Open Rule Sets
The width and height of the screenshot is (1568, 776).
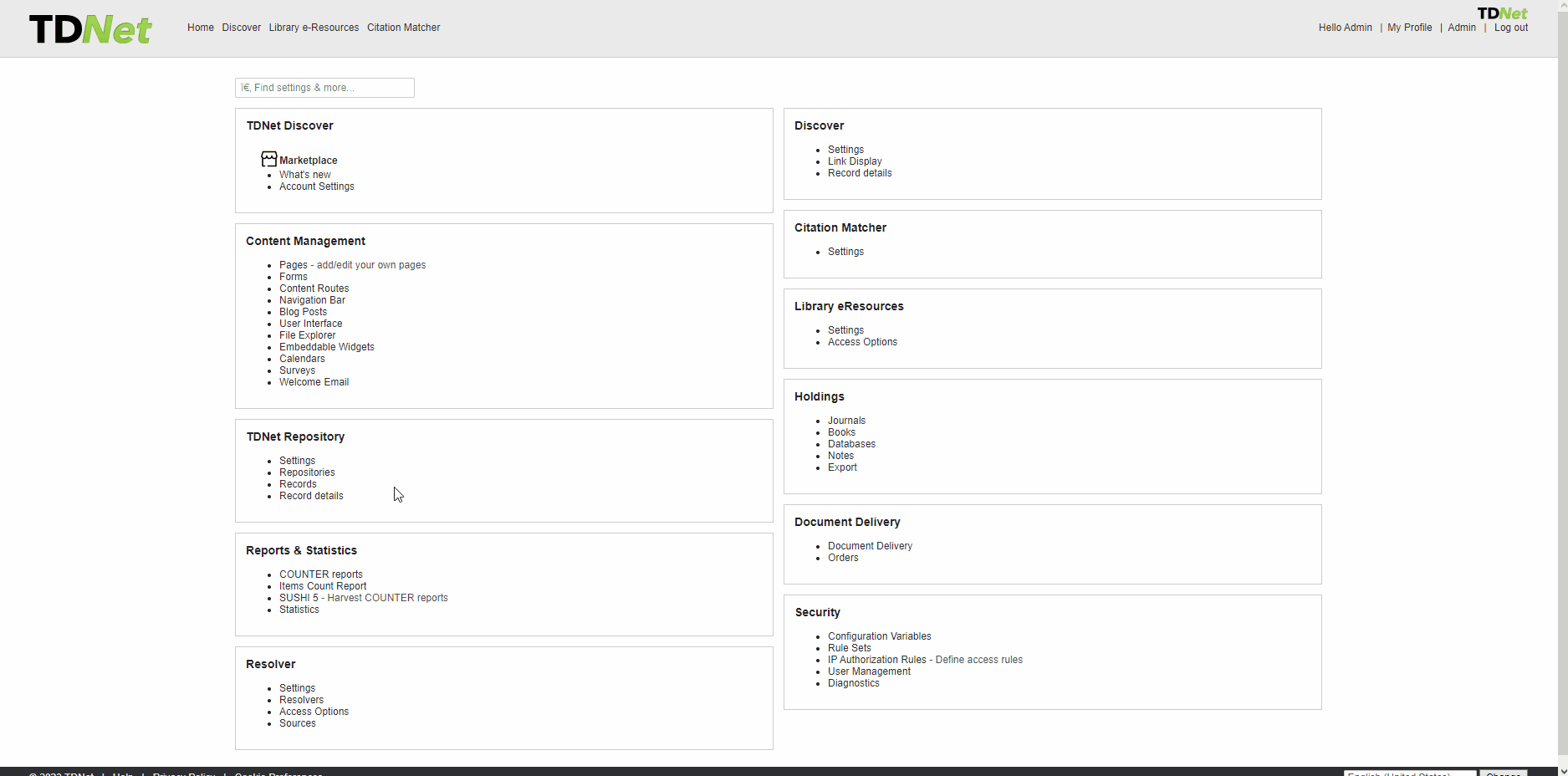point(850,648)
